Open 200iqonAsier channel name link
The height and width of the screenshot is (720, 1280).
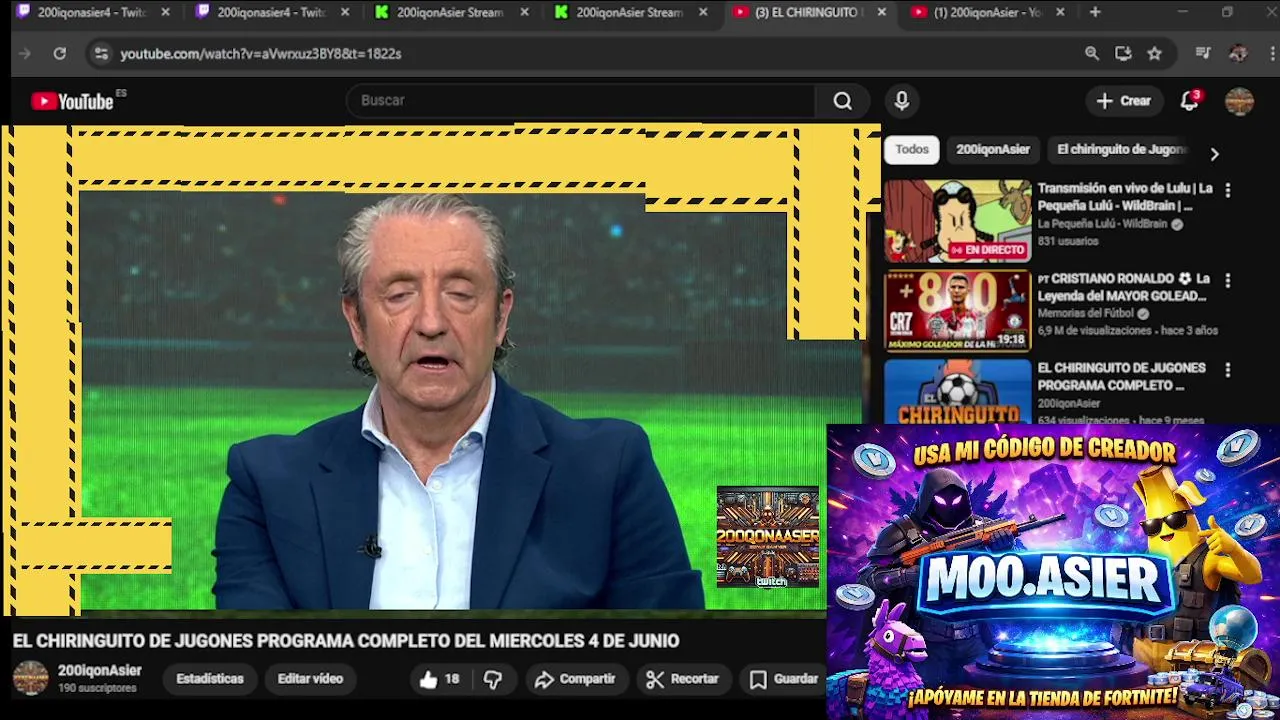[x=99, y=670]
